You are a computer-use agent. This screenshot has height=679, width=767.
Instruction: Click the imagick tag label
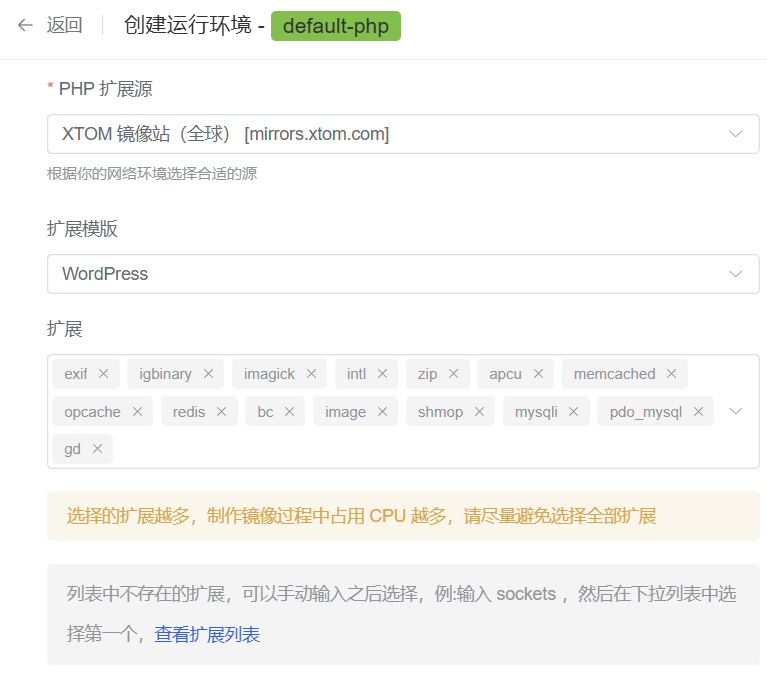pyautogui.click(x=270, y=374)
